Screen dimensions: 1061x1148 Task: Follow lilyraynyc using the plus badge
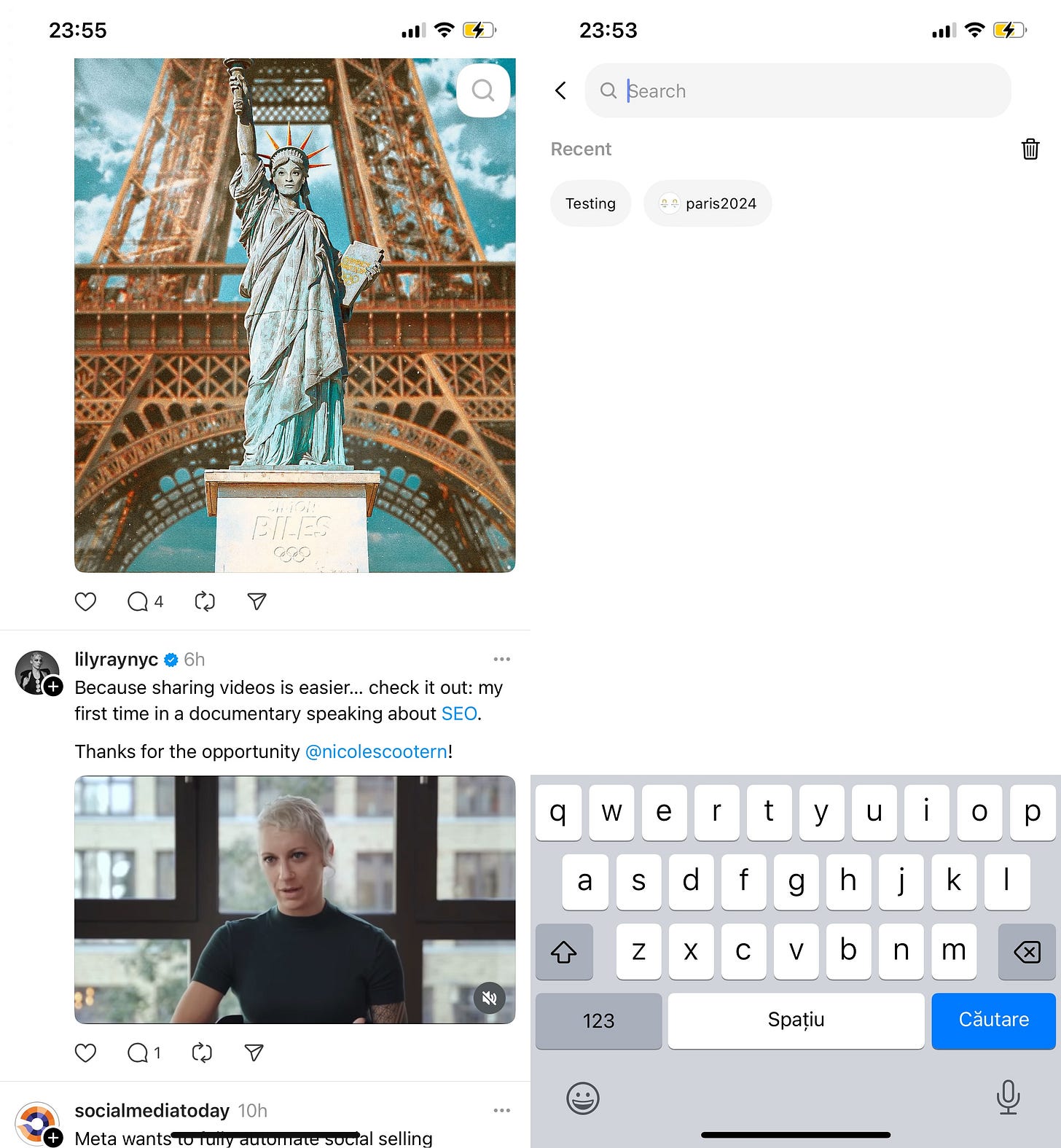tap(53, 687)
